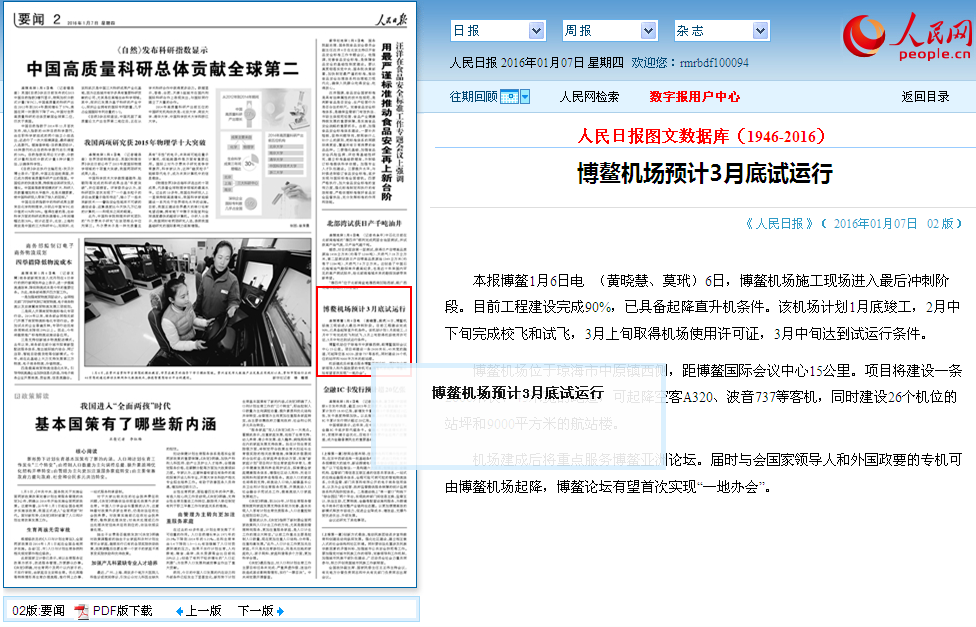Click the right arrow icon after 下一版
The height and width of the screenshot is (627, 976).
(280, 611)
